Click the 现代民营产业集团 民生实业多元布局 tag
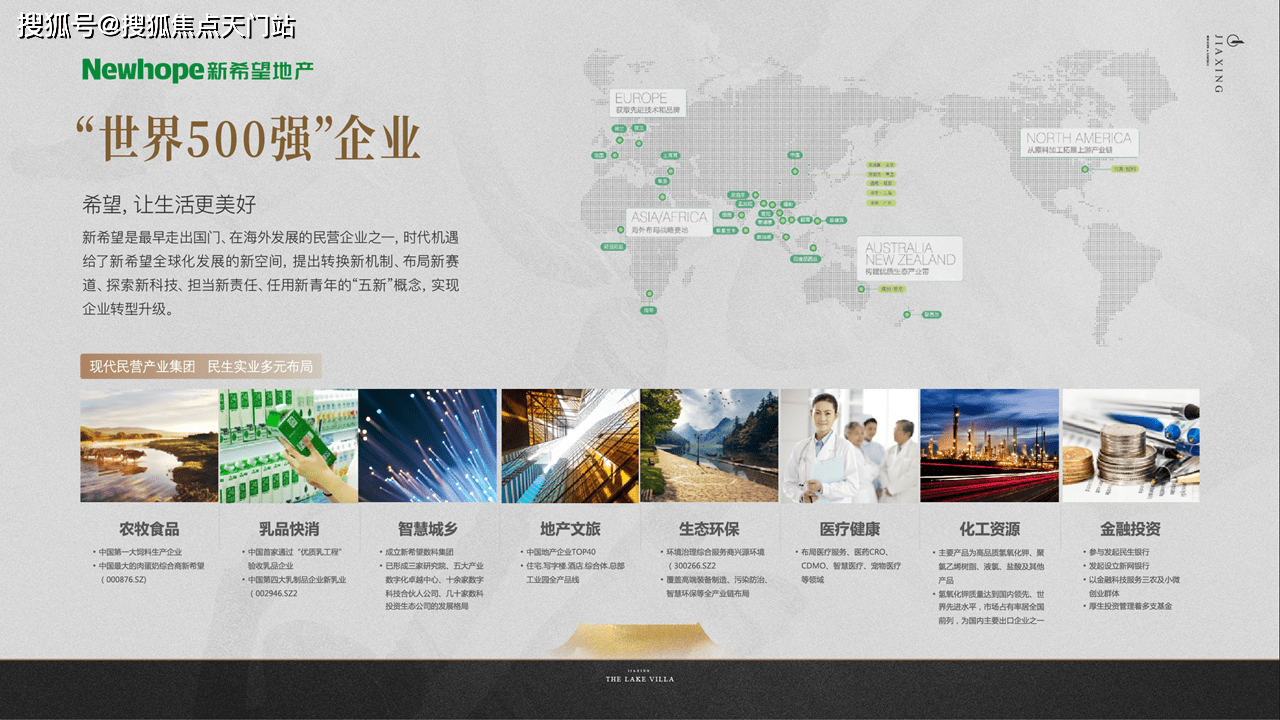 point(201,366)
